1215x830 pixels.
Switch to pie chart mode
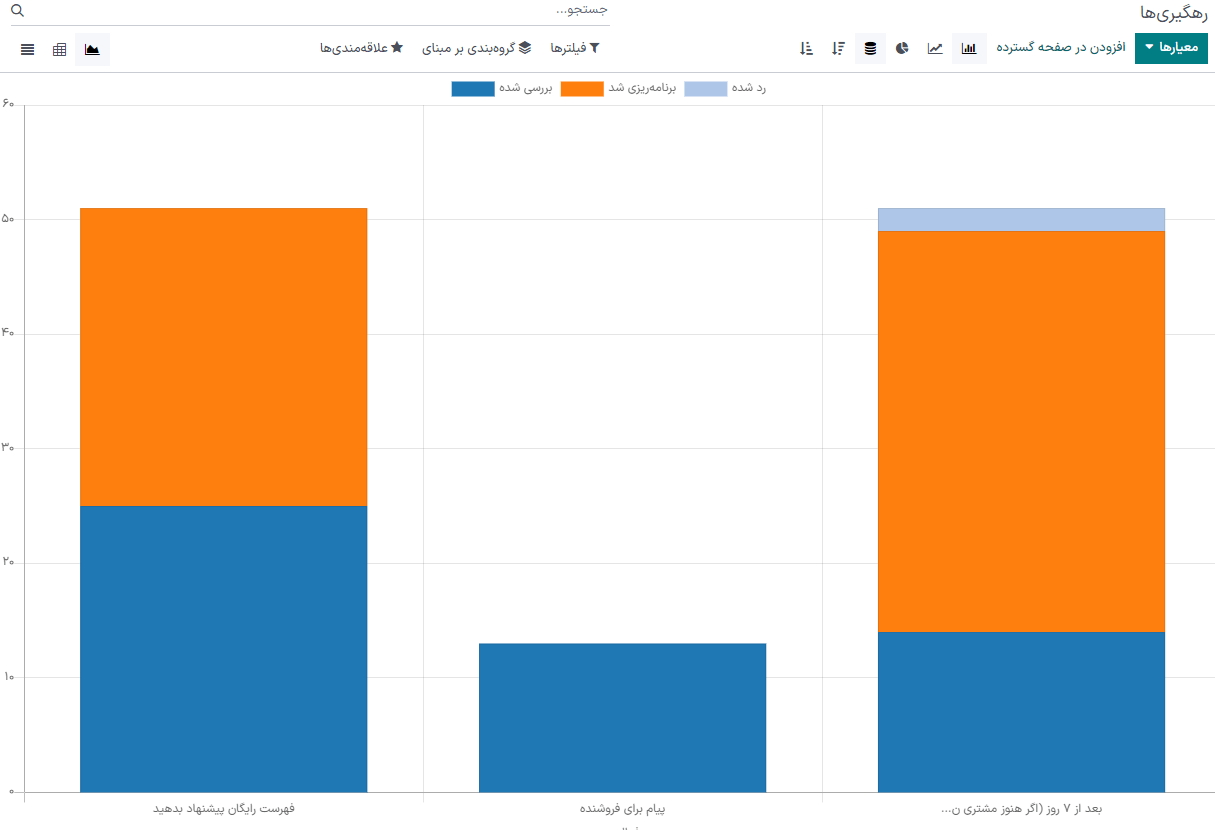pyautogui.click(x=902, y=48)
